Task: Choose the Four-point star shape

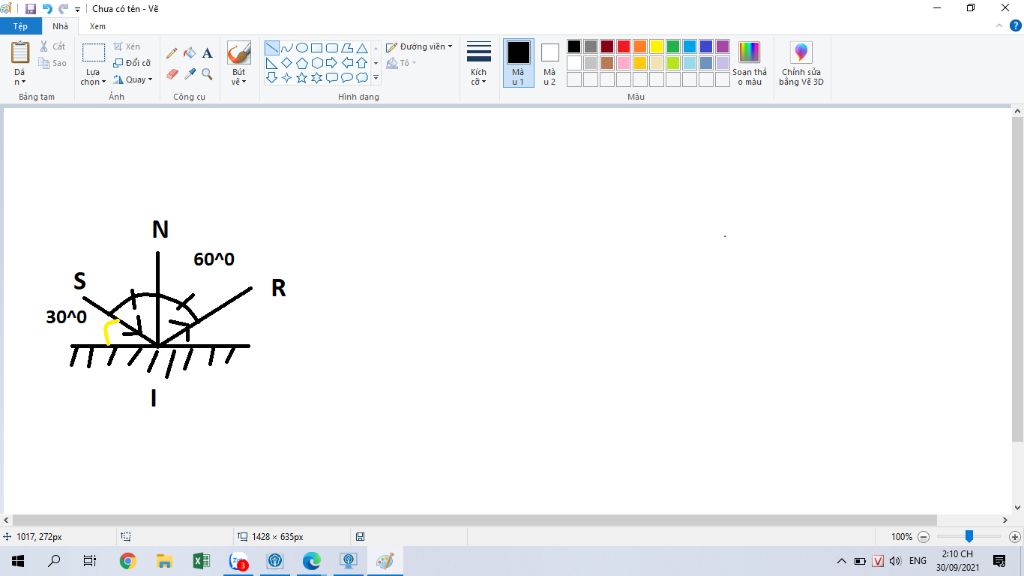Action: [x=287, y=78]
